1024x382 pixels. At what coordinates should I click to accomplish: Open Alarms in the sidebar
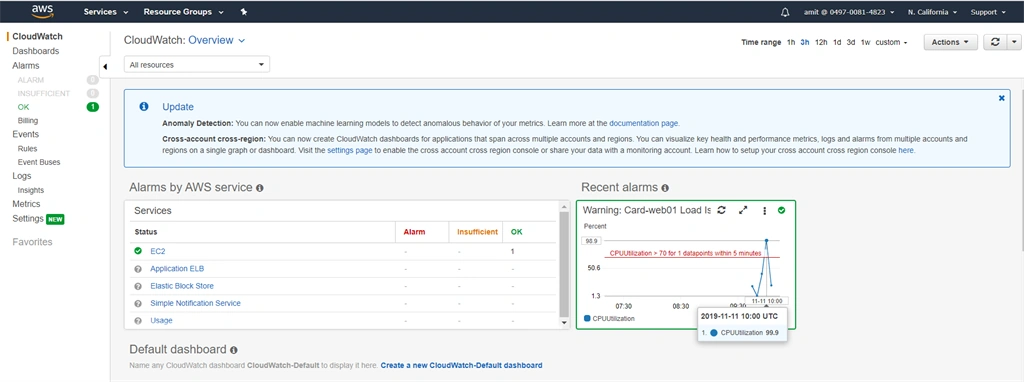point(26,65)
